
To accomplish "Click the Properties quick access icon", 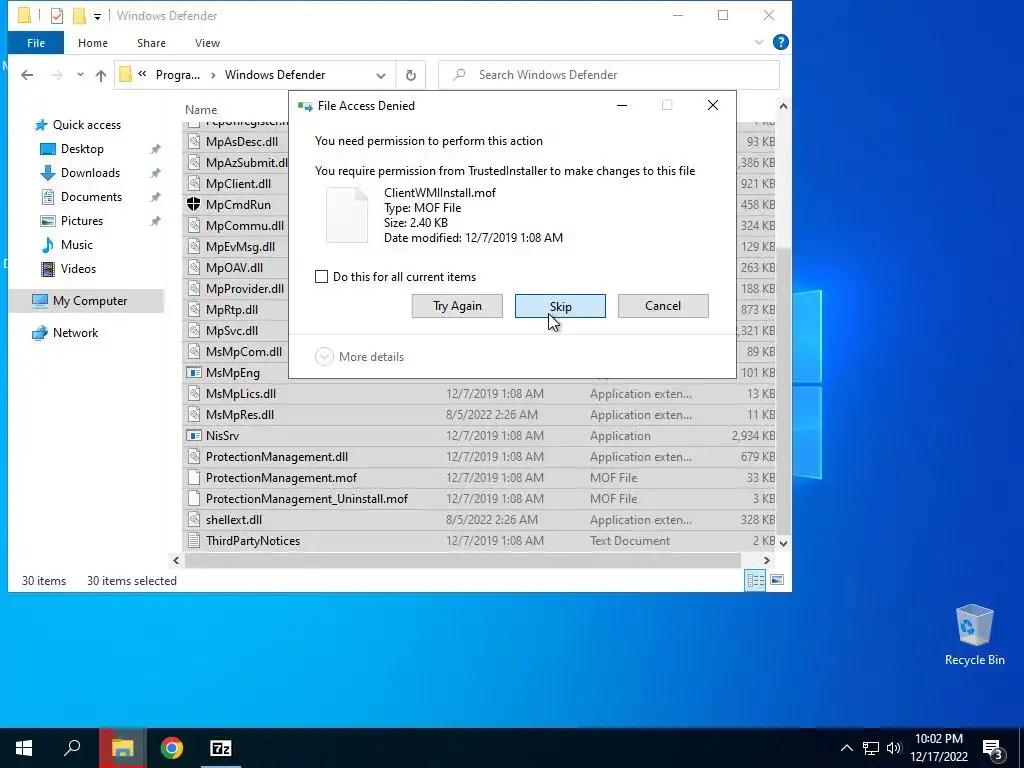I will point(57,16).
